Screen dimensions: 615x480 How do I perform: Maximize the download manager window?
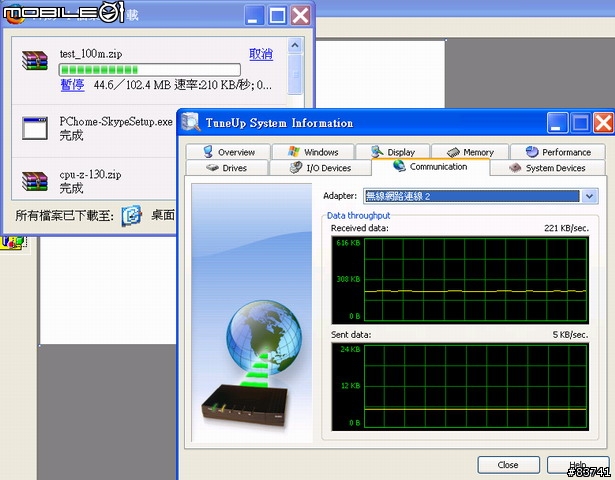(278, 16)
